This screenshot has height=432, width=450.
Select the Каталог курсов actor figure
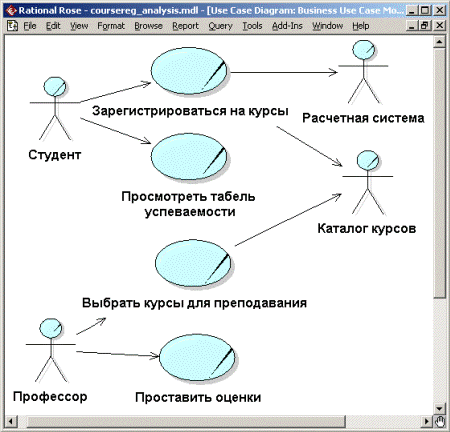pyautogui.click(x=368, y=182)
